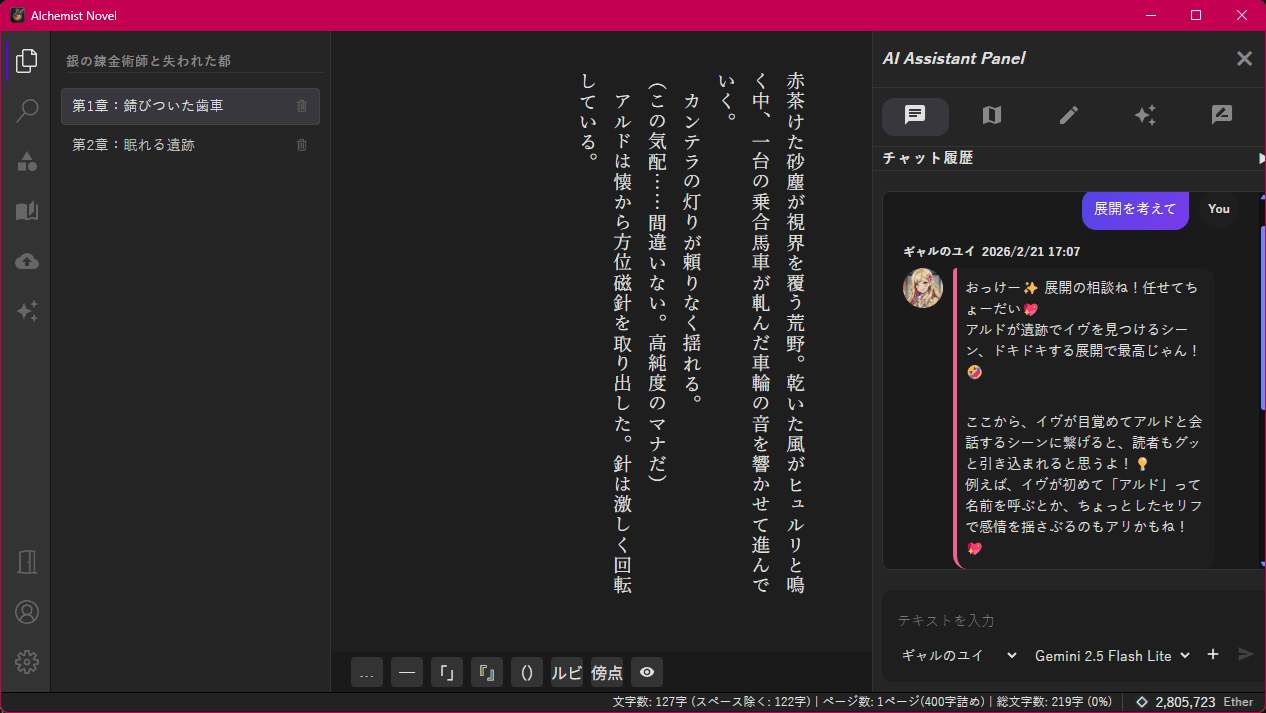This screenshot has height=713, width=1266.
Task: Open the search tool in the left sidebar
Action: [x=27, y=110]
